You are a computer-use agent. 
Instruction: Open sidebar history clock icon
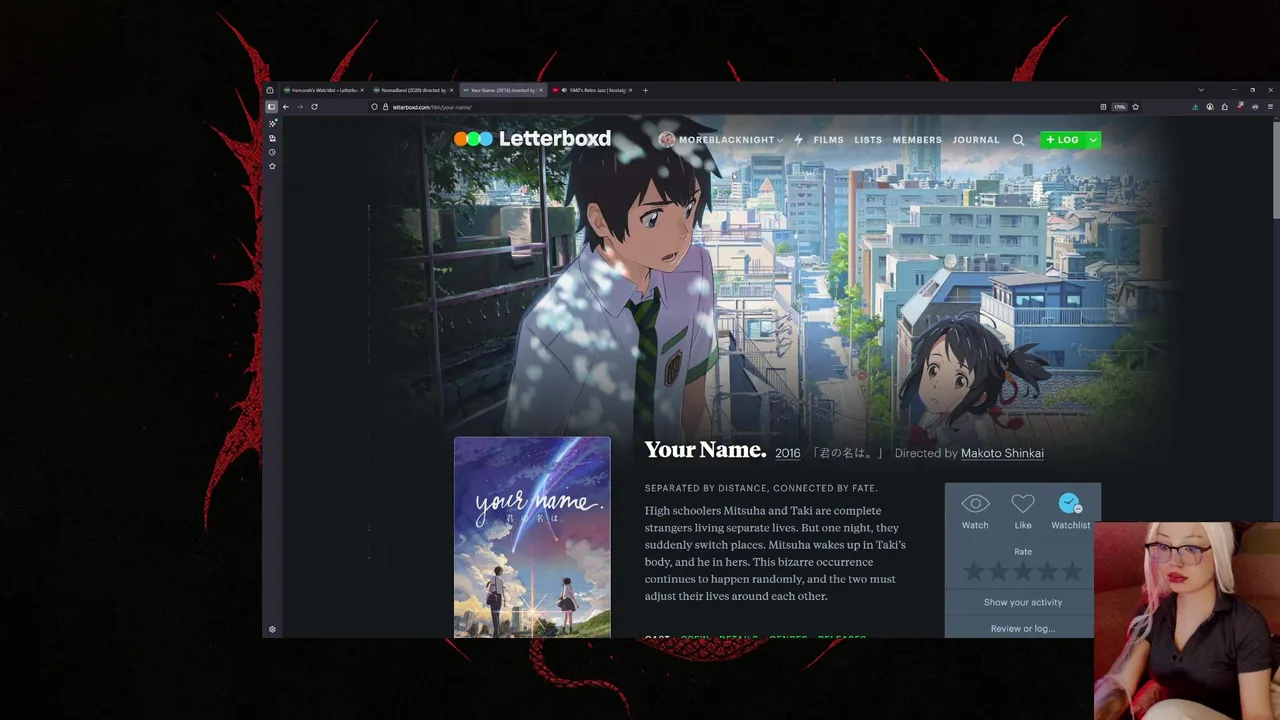(272, 152)
